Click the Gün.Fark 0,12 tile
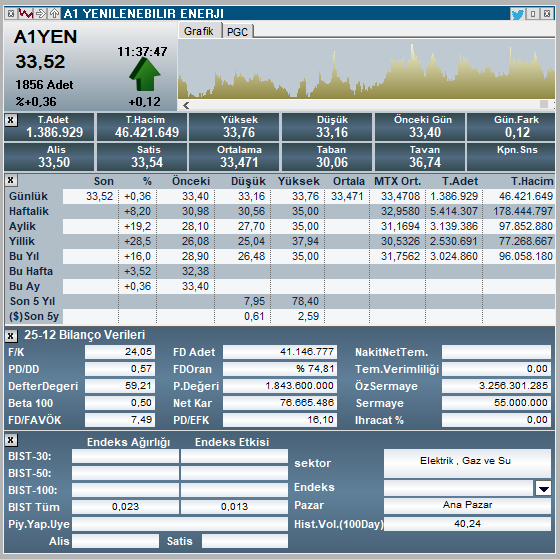Image resolution: width=560 pixels, height=559 pixels. pos(511,127)
